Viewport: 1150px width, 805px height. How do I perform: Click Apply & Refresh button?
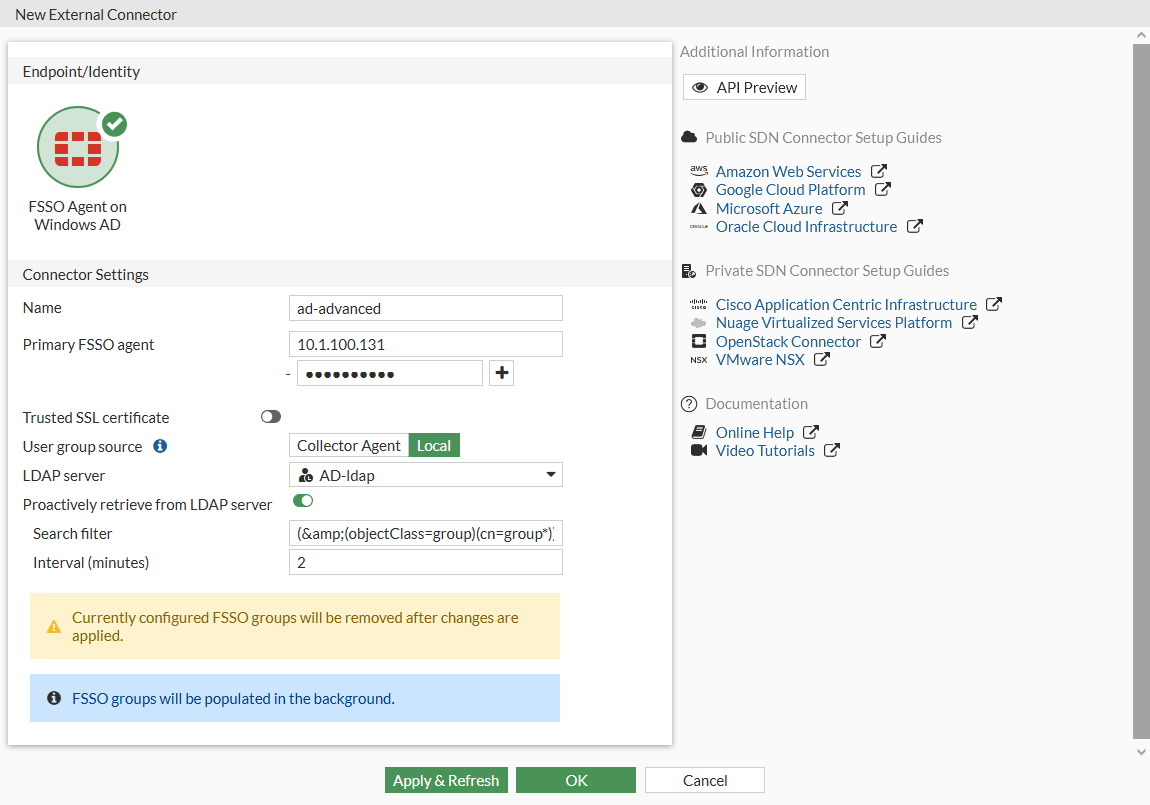(446, 780)
